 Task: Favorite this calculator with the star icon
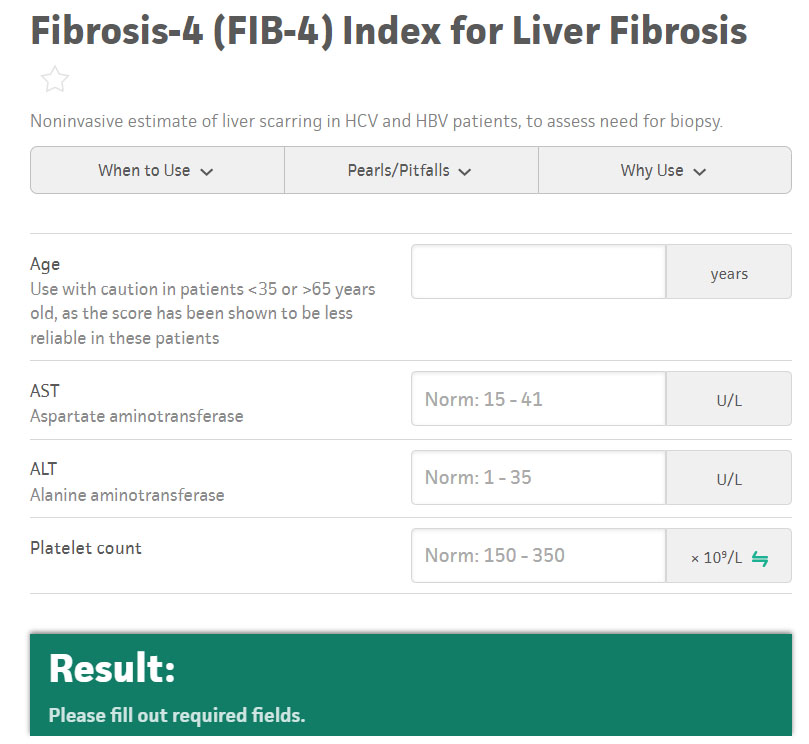click(x=55, y=80)
